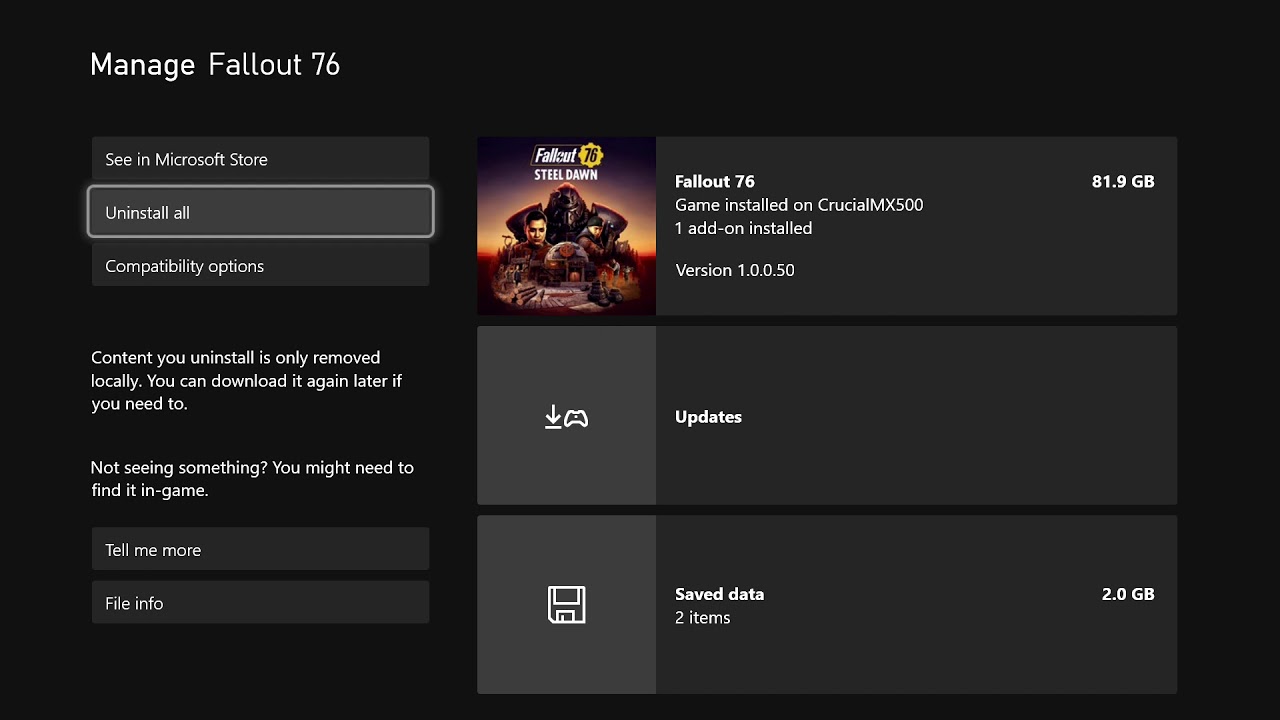Image resolution: width=1280 pixels, height=720 pixels.
Task: Click the Saved data floppy disk icon
Action: coord(566,605)
